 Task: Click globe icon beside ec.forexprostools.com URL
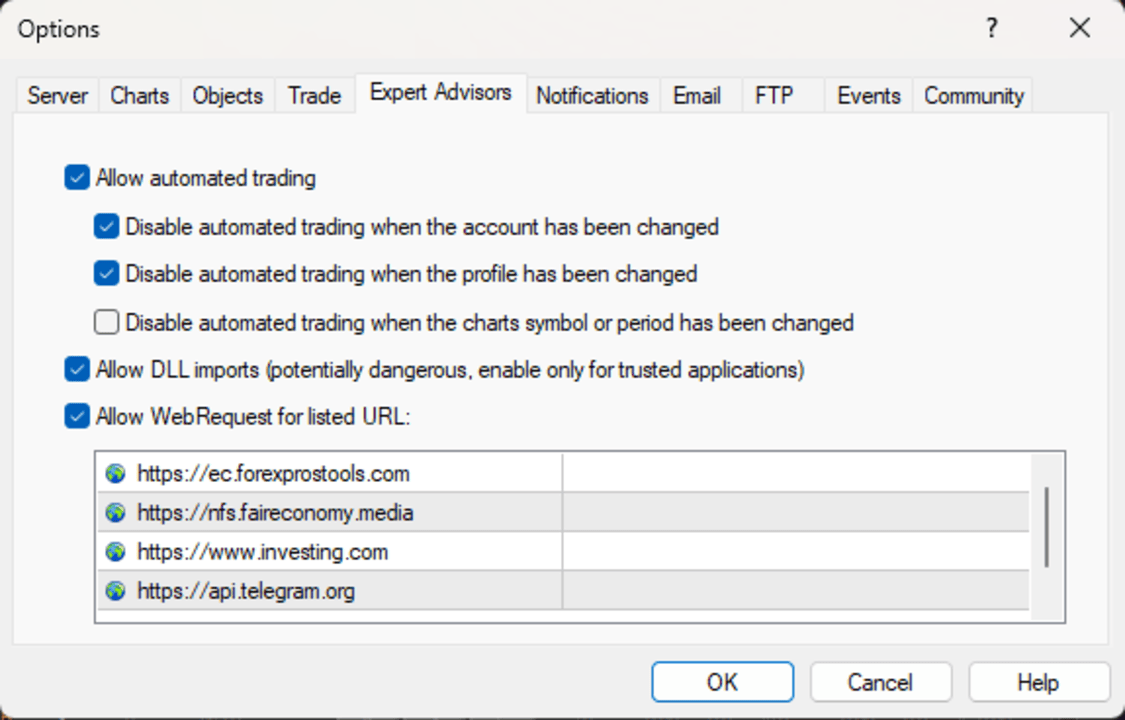[116, 473]
